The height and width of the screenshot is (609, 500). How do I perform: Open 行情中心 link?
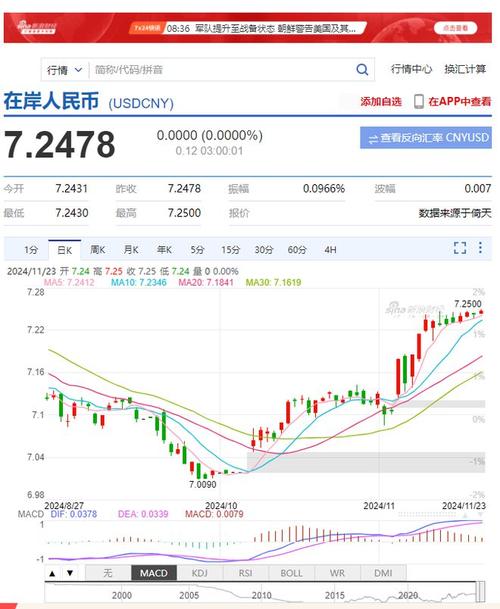[x=411, y=69]
